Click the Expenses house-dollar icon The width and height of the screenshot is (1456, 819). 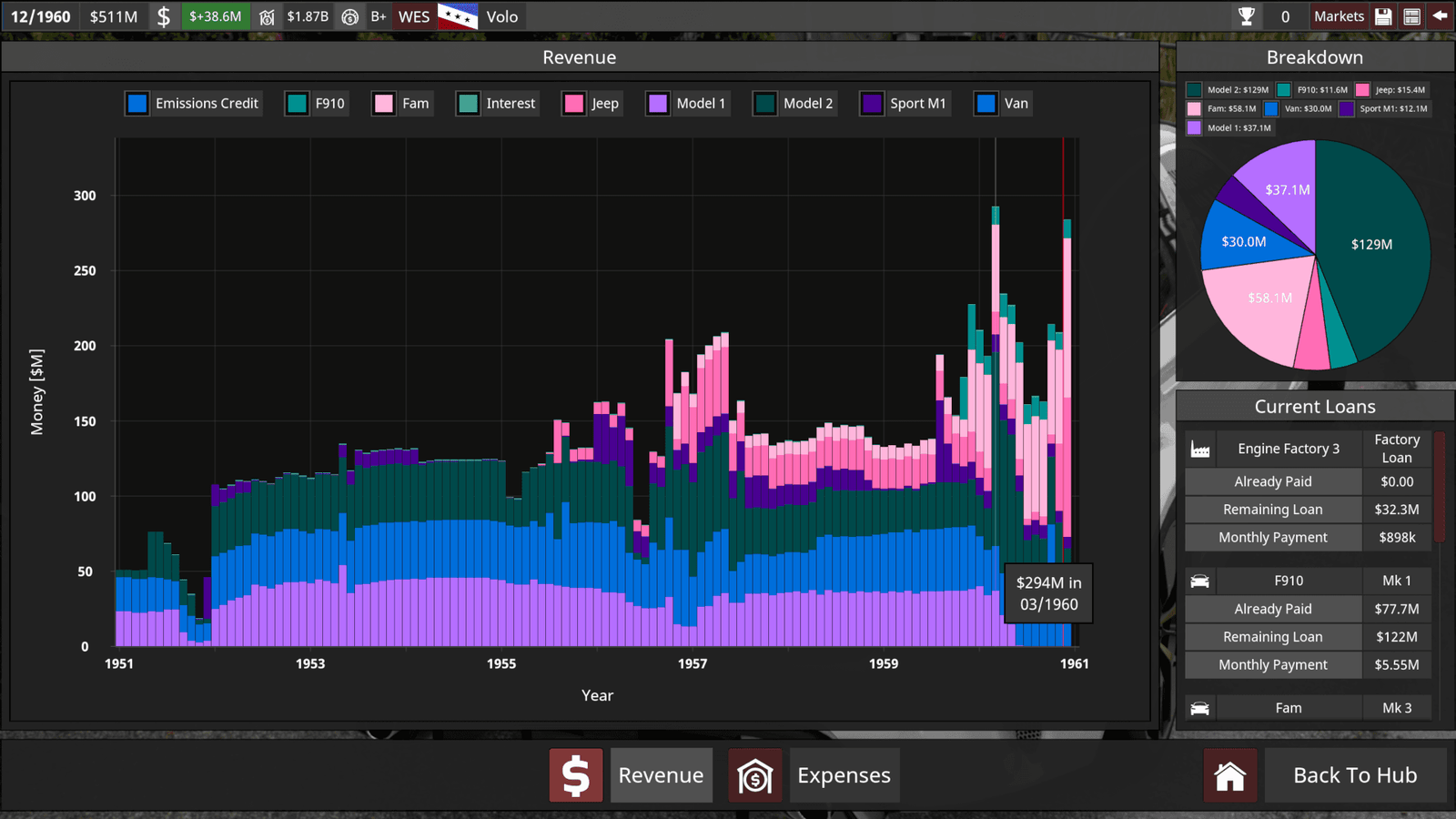[x=754, y=775]
